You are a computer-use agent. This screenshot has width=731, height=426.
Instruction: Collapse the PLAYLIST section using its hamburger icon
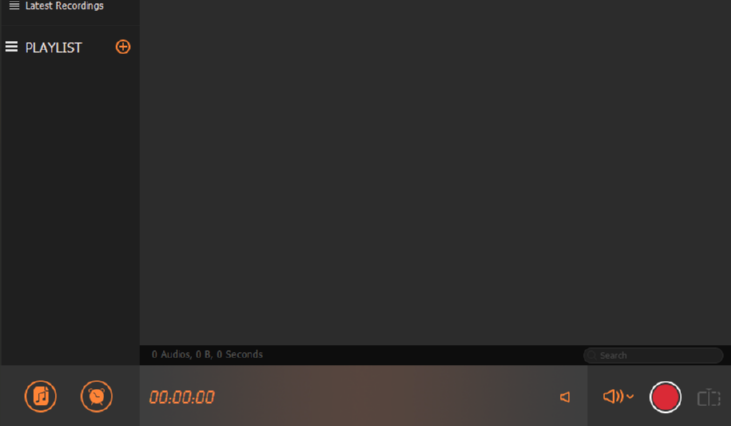tap(12, 47)
